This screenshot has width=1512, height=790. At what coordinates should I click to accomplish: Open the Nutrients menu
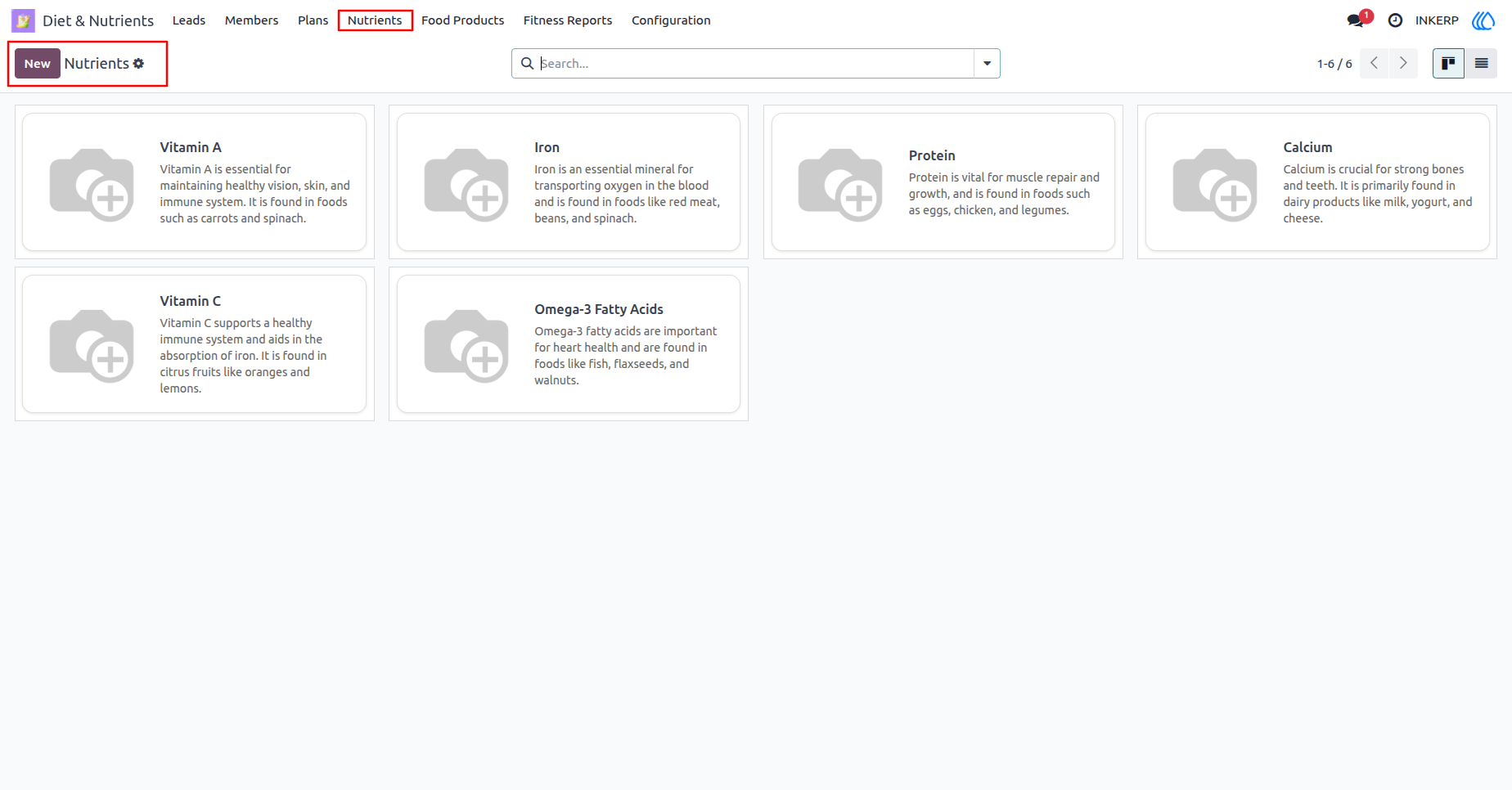coord(375,20)
